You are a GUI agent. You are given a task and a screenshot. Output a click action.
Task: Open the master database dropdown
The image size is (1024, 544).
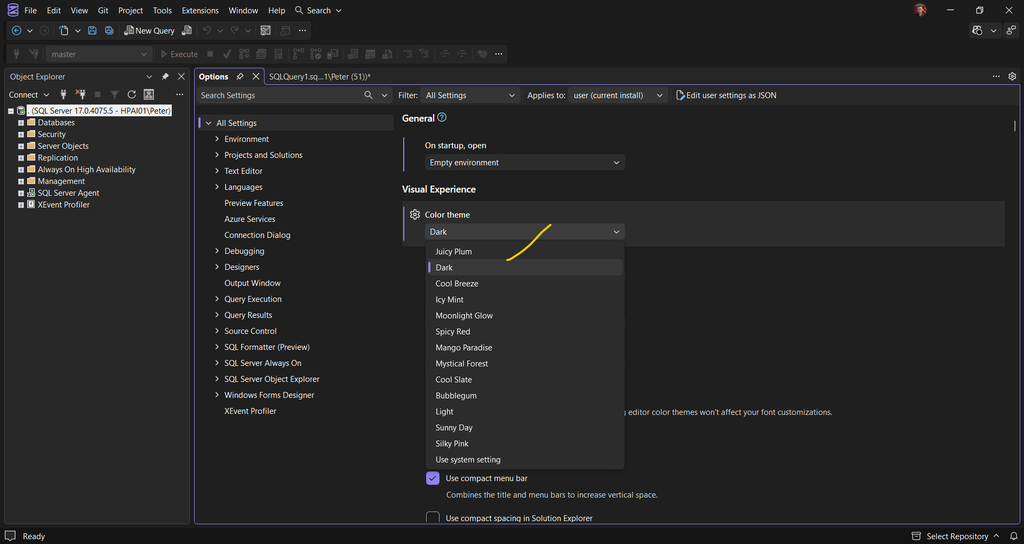[x=99, y=54]
